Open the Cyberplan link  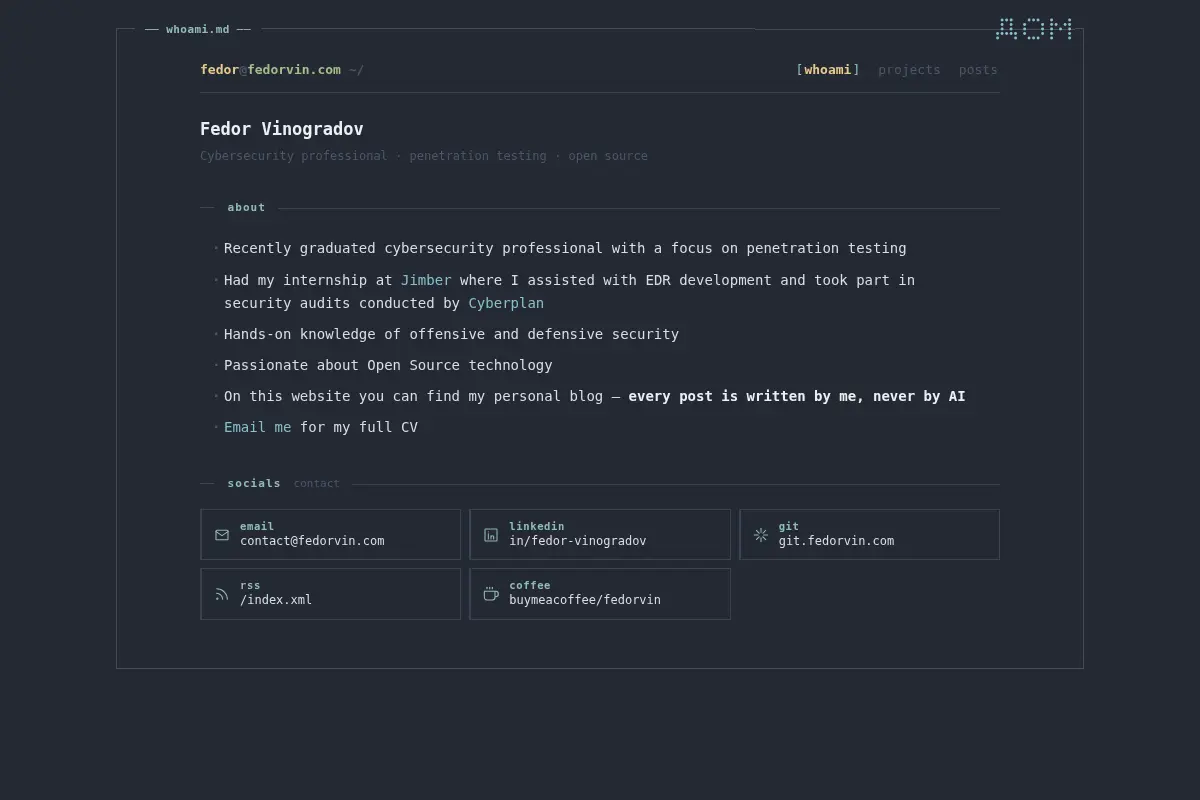[x=506, y=303]
